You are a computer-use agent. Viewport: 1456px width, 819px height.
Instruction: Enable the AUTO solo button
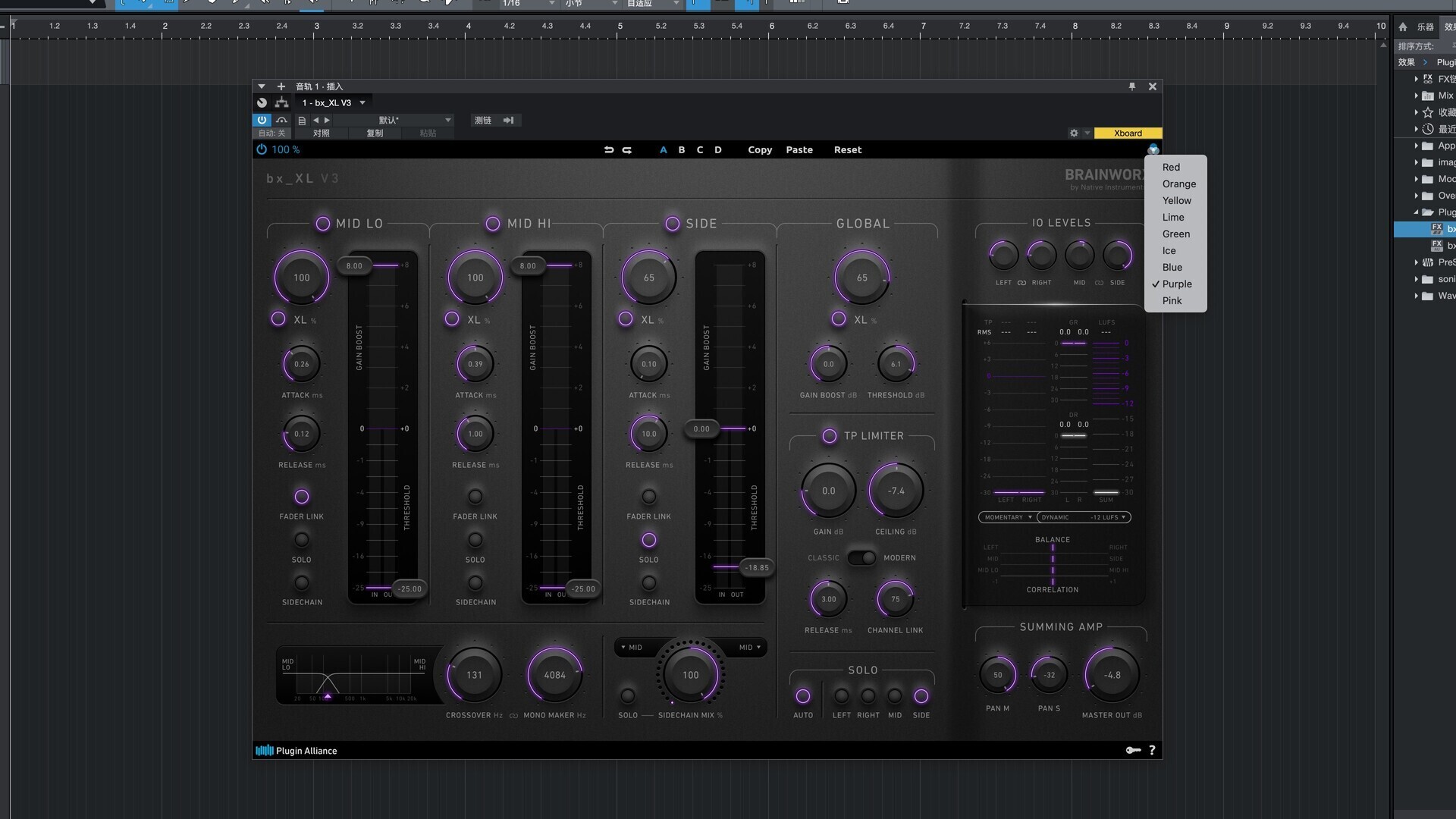(803, 696)
